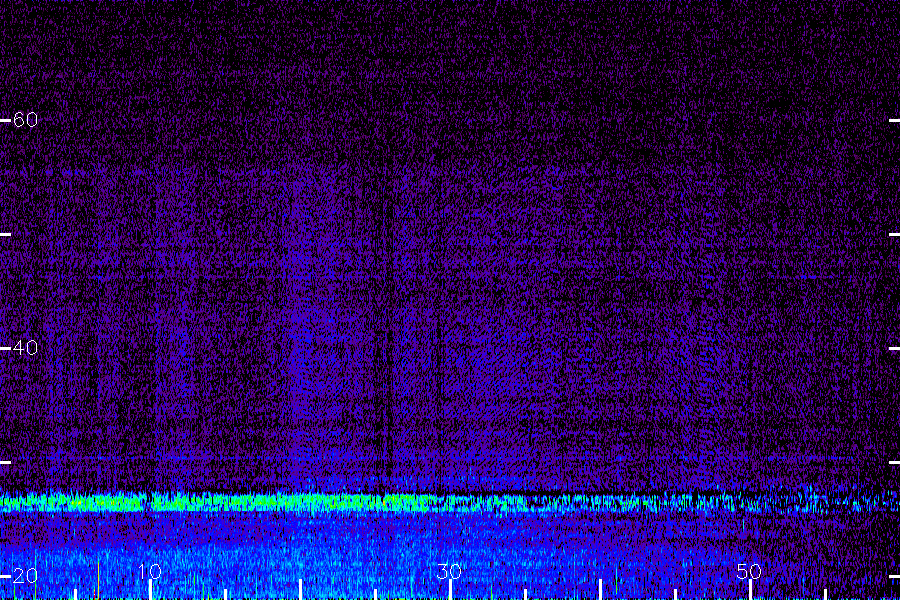Viewport: 900px width, 600px height.
Task: Select the 10 label on horizontal axis
Action: pos(150,571)
